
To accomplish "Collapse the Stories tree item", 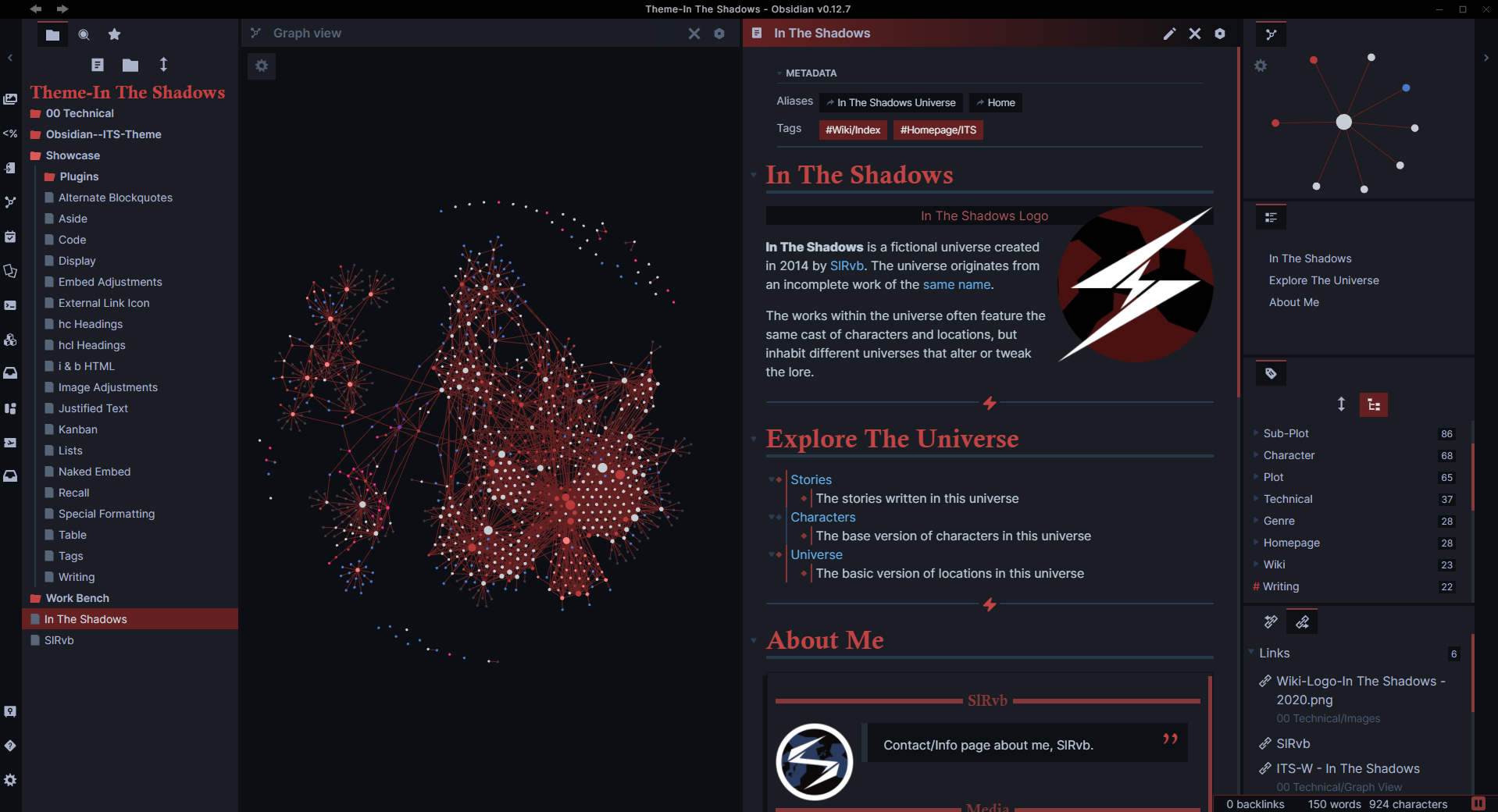I will 773,479.
